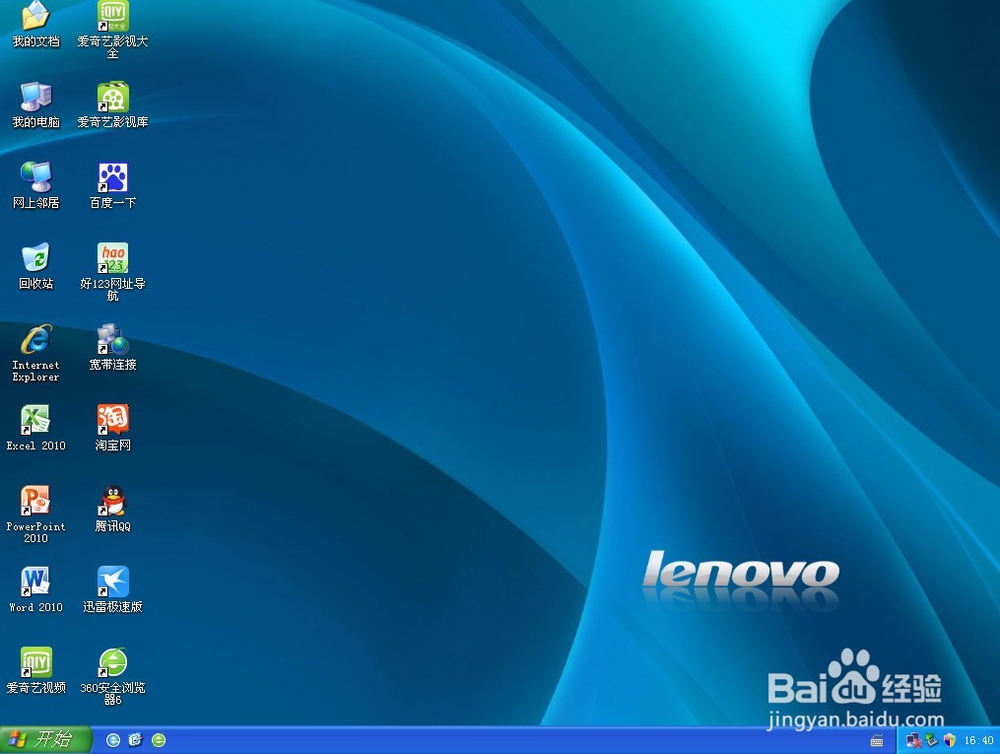Select the 我的电脑 desktop icon
The height and width of the screenshot is (754, 1000).
pos(36,97)
